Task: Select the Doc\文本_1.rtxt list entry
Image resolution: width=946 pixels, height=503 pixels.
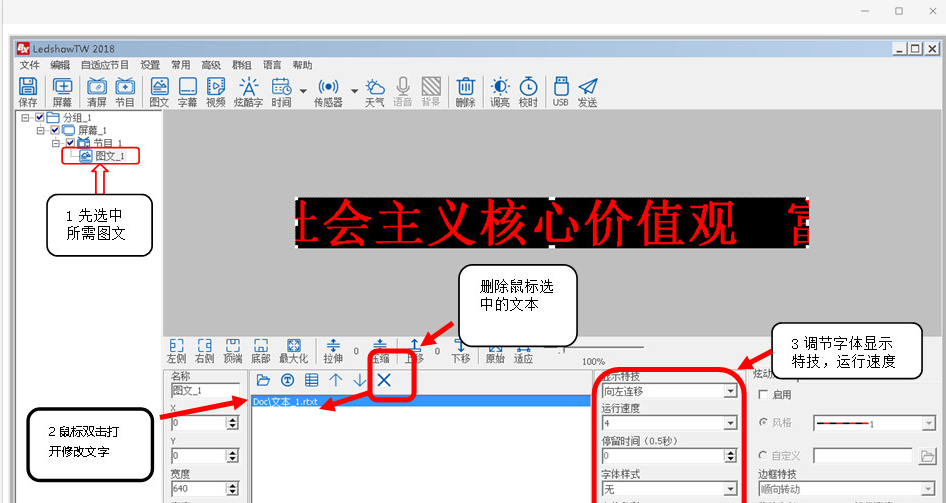Action: point(287,402)
